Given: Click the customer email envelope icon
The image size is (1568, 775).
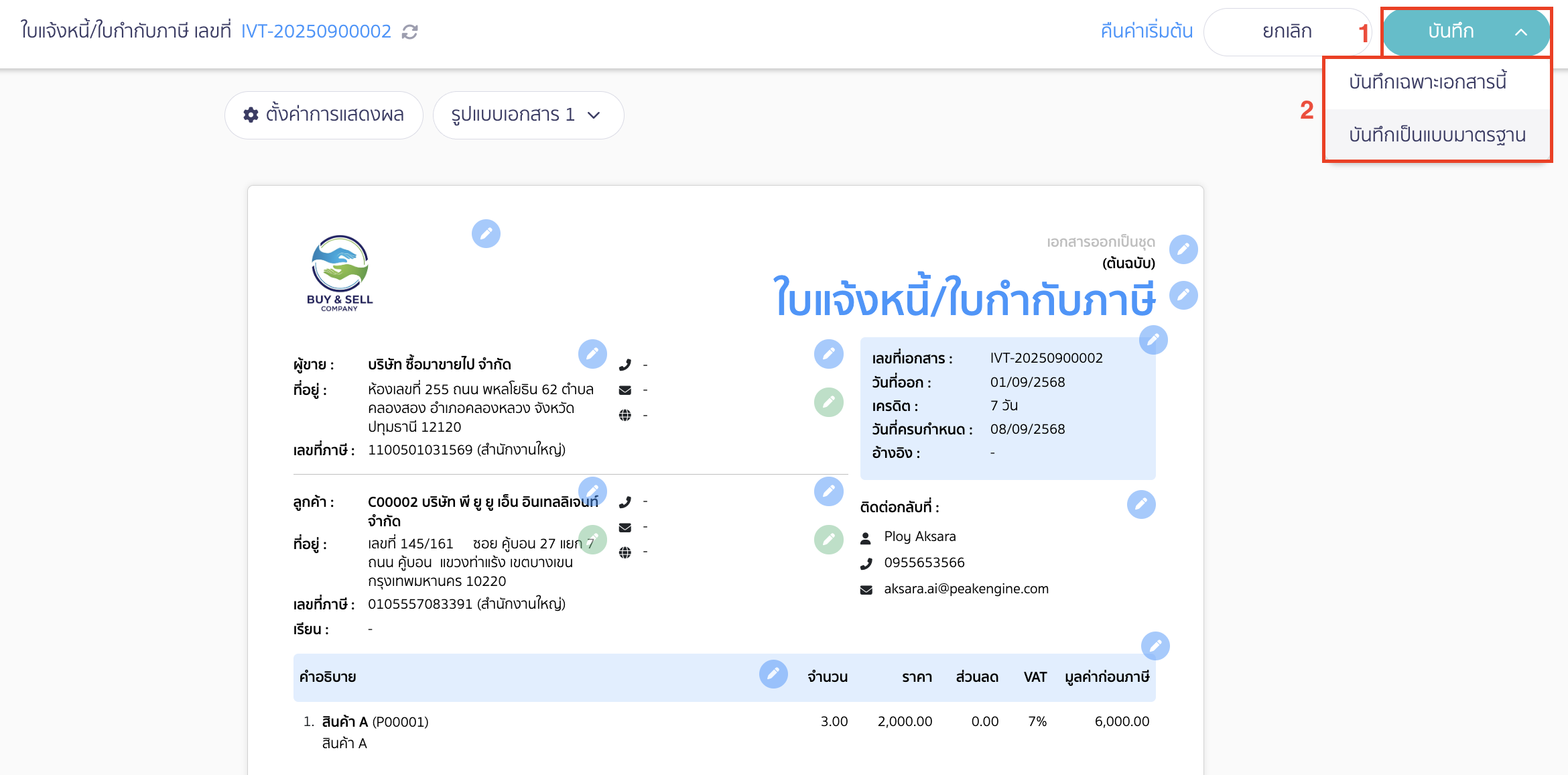Looking at the screenshot, I should 625,528.
